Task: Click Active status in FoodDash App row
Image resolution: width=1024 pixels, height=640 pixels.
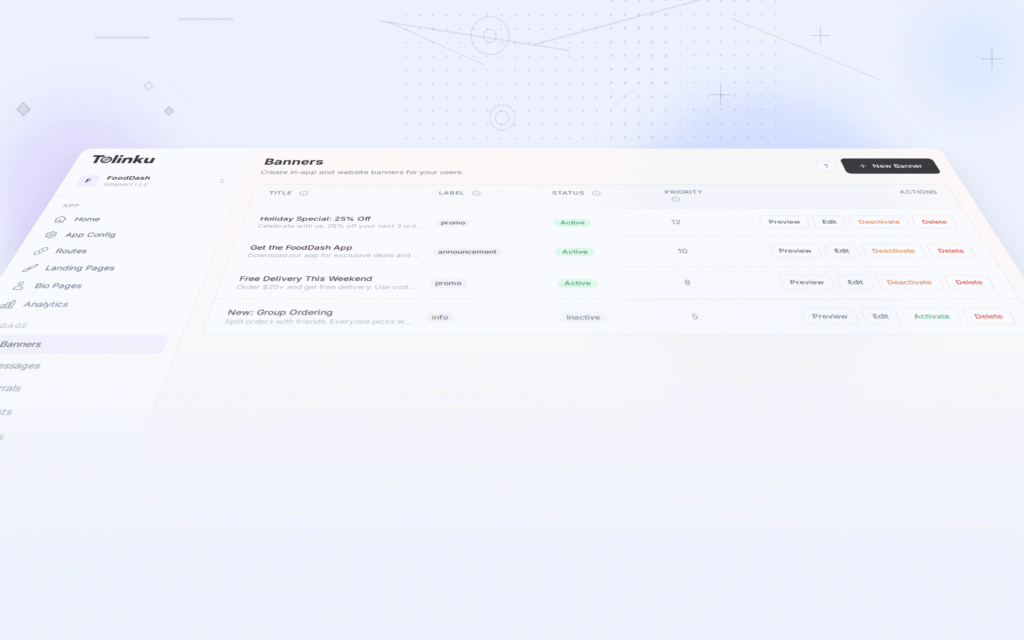Action: point(575,252)
